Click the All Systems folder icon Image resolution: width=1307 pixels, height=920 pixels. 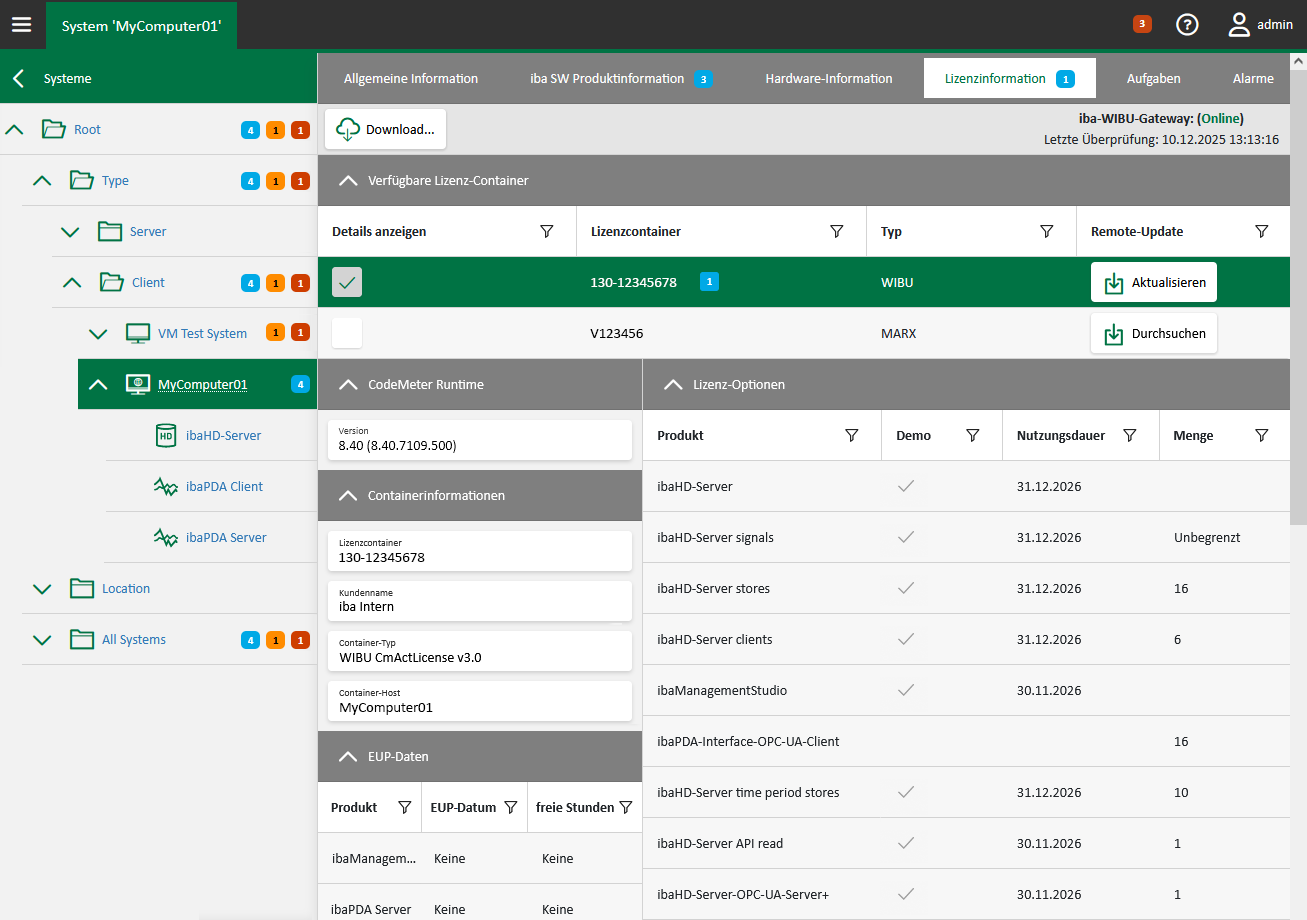pyautogui.click(x=82, y=639)
